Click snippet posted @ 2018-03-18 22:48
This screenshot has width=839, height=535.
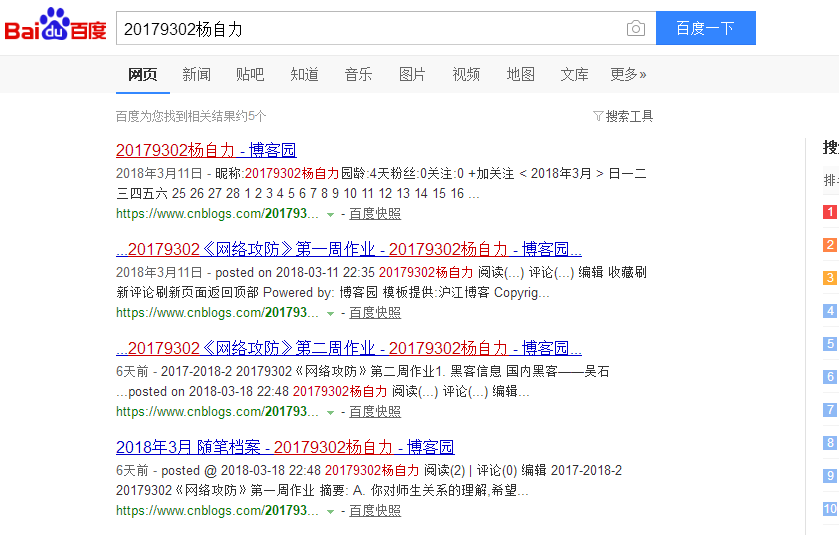[x=241, y=470]
